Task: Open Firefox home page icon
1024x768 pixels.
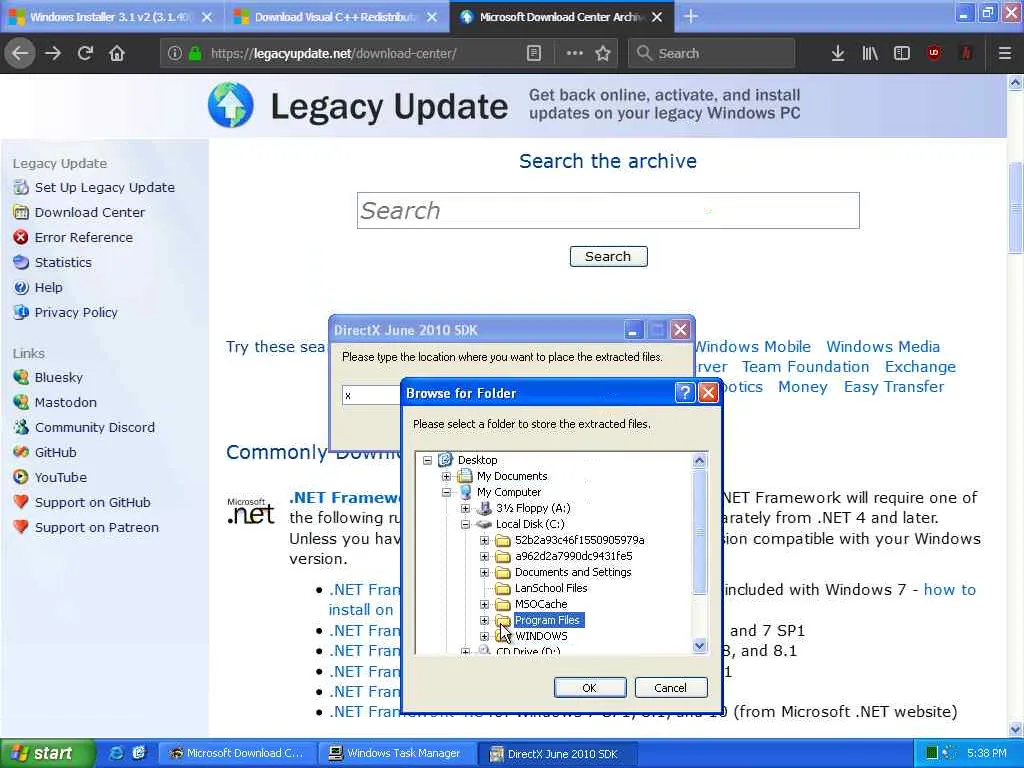Action: [x=117, y=53]
